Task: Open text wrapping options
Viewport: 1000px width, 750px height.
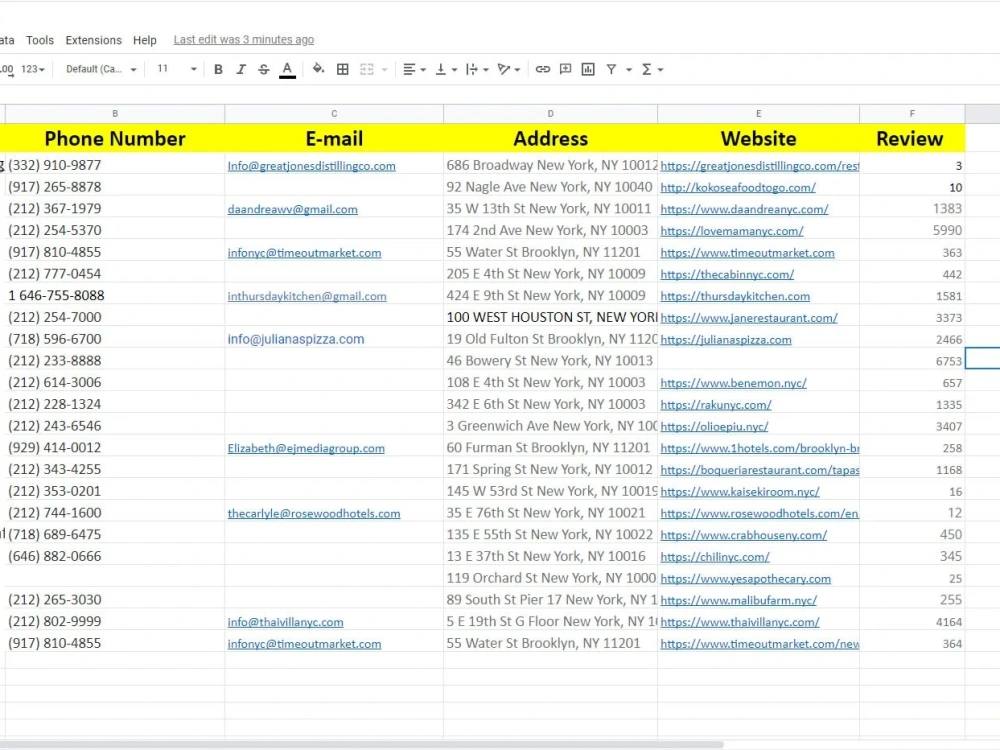Action: pos(477,70)
